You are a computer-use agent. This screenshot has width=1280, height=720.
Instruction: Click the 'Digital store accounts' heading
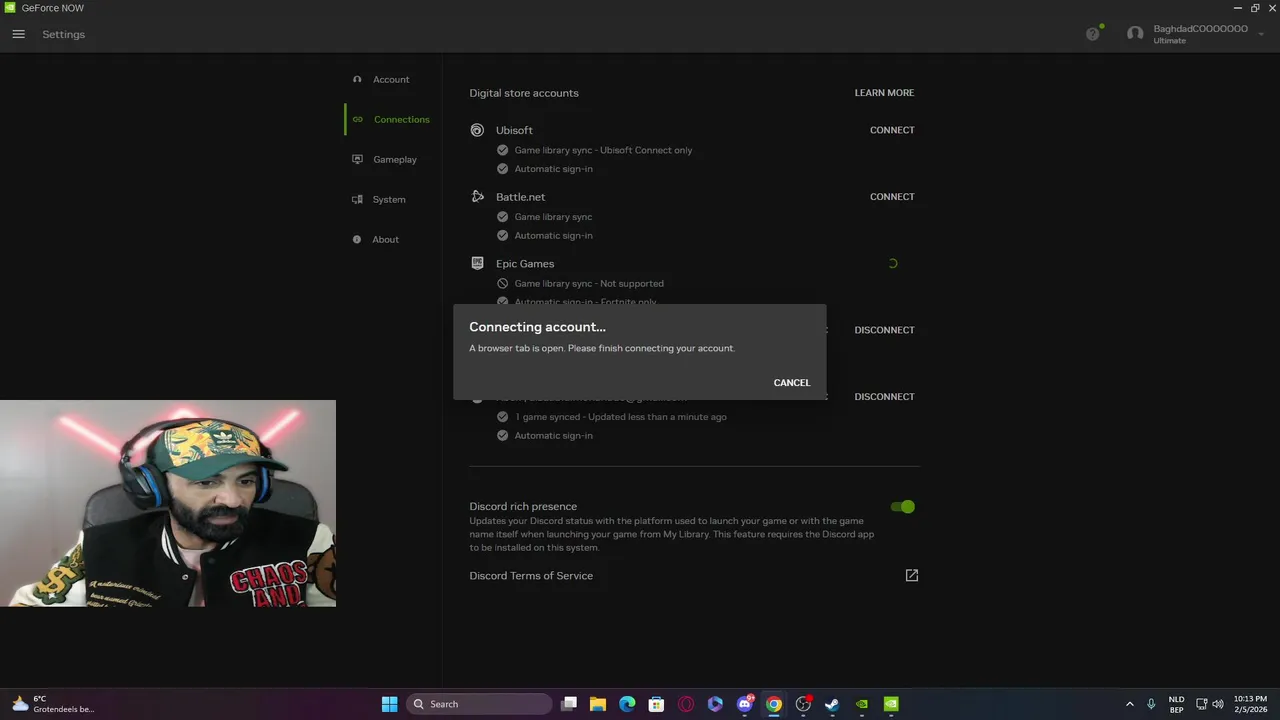[524, 93]
